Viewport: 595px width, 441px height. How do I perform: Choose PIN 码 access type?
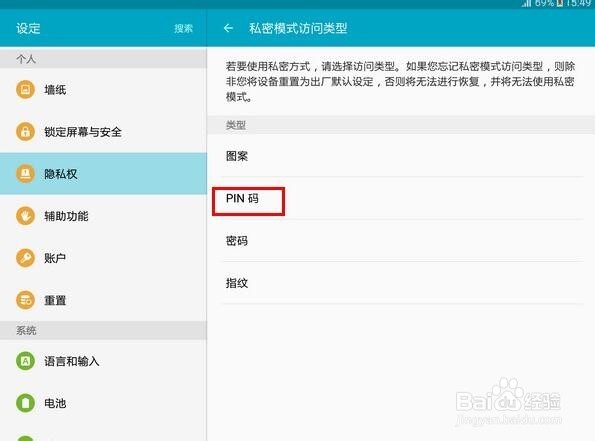(x=401, y=198)
